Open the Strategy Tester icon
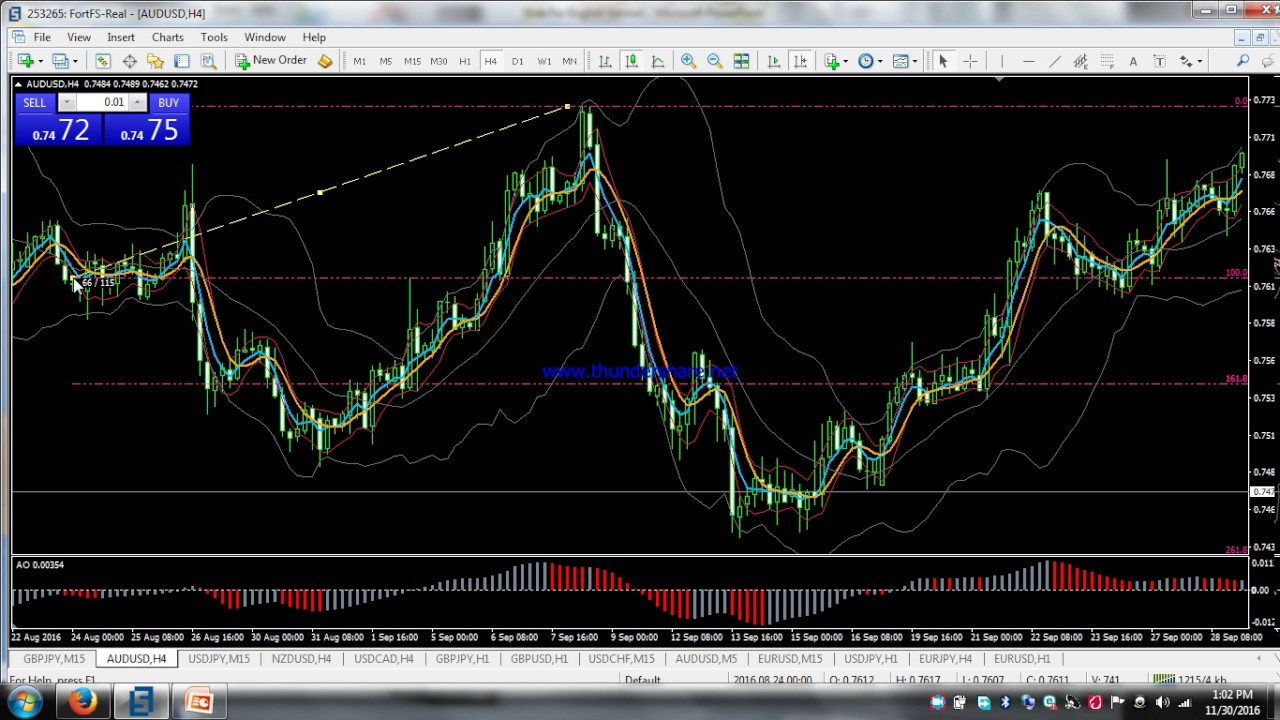Viewport: 1280px width, 720px height. tap(208, 61)
